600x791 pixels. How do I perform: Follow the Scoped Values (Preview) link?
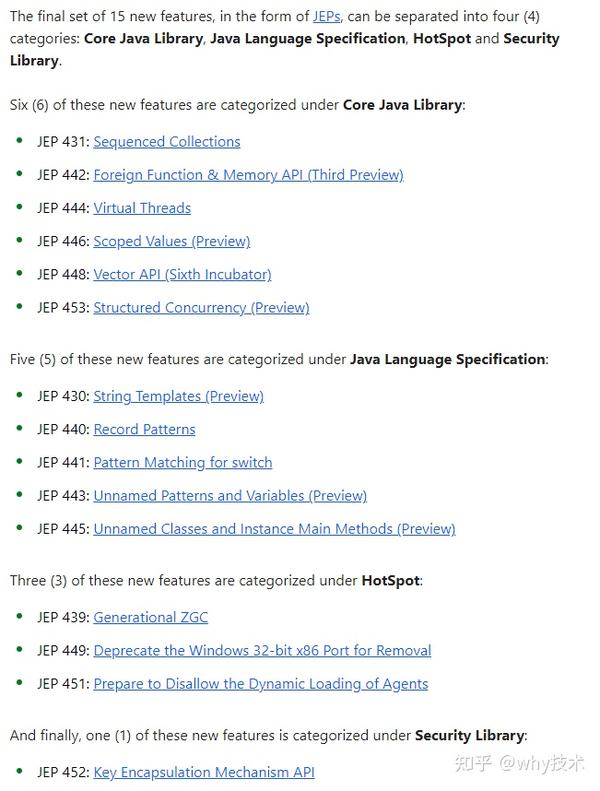tap(172, 241)
